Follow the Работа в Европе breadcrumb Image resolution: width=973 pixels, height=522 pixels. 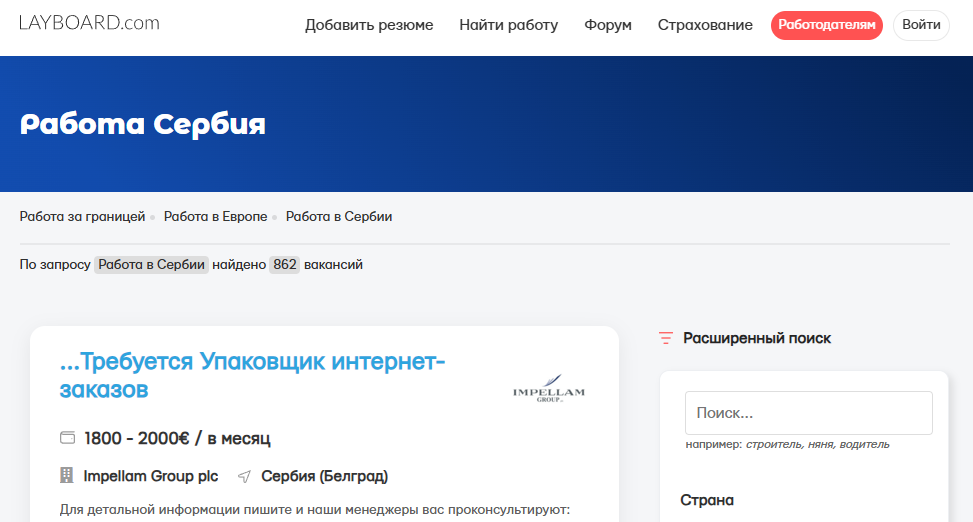coord(215,217)
